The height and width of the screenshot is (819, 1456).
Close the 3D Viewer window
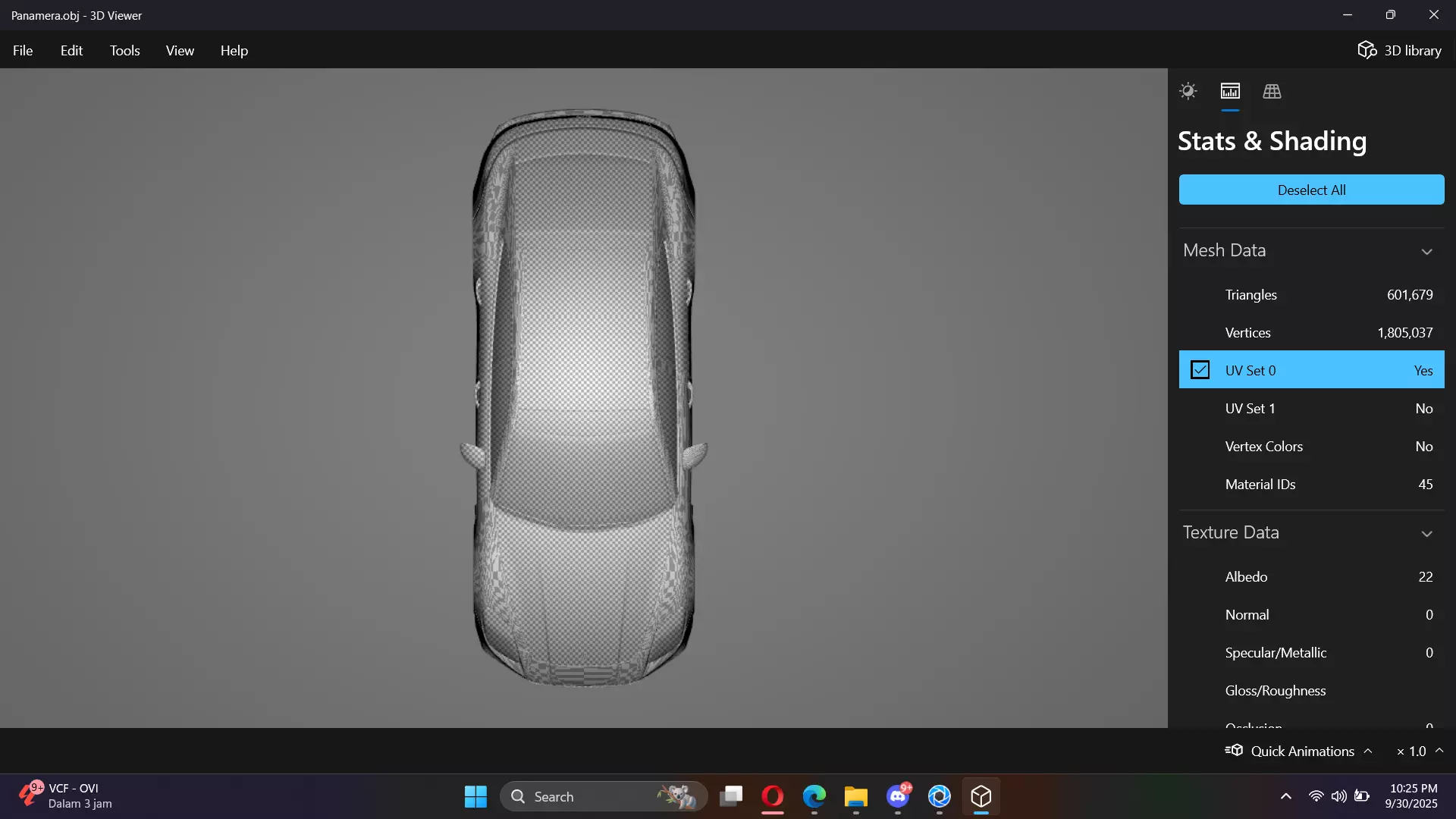coord(1434,15)
